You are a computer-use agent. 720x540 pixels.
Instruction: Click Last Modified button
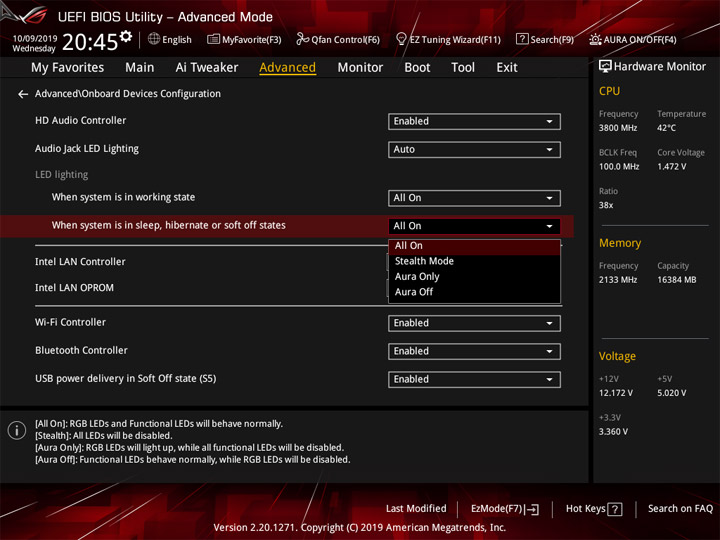click(416, 509)
